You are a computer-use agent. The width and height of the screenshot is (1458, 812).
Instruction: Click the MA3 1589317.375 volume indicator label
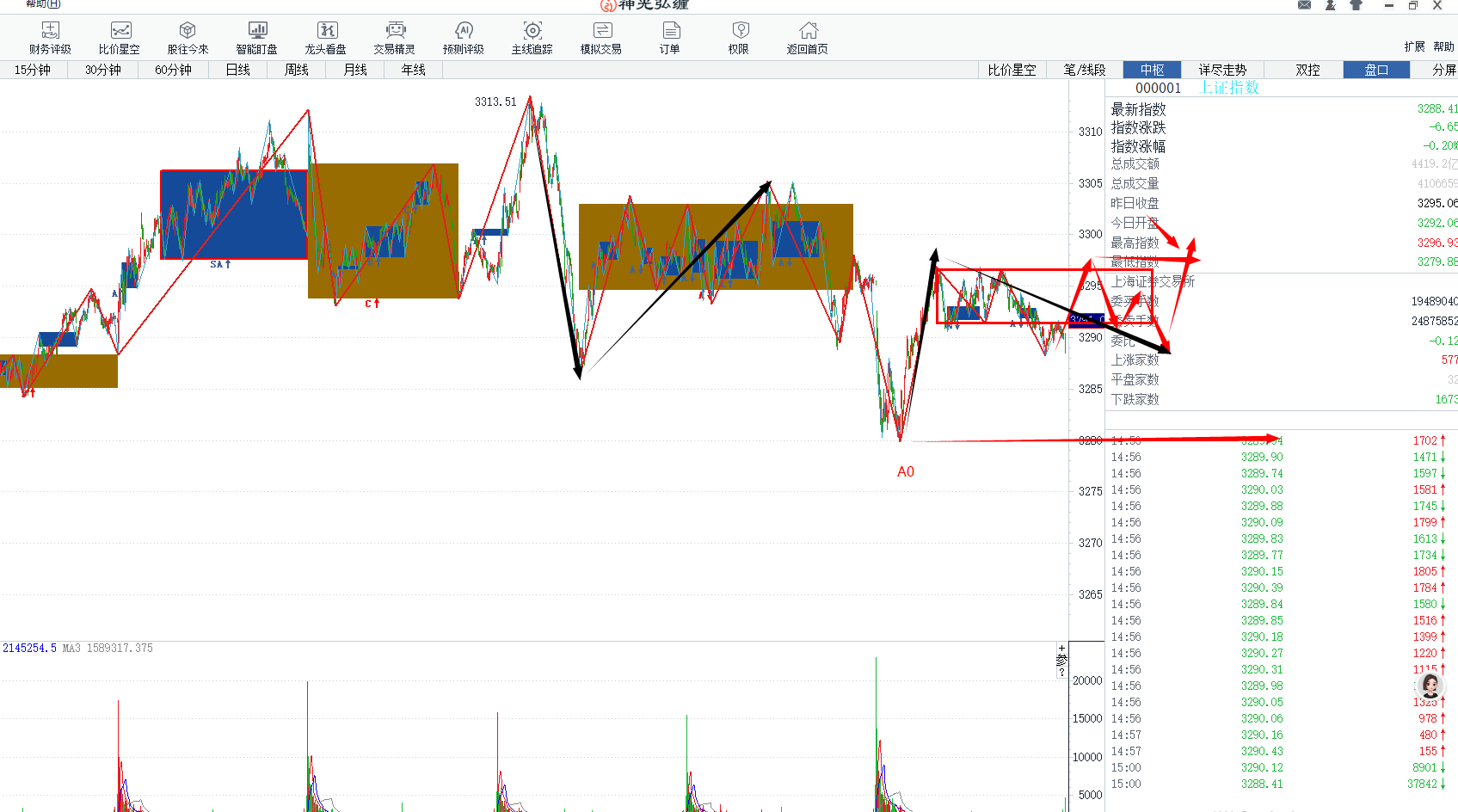[108, 648]
